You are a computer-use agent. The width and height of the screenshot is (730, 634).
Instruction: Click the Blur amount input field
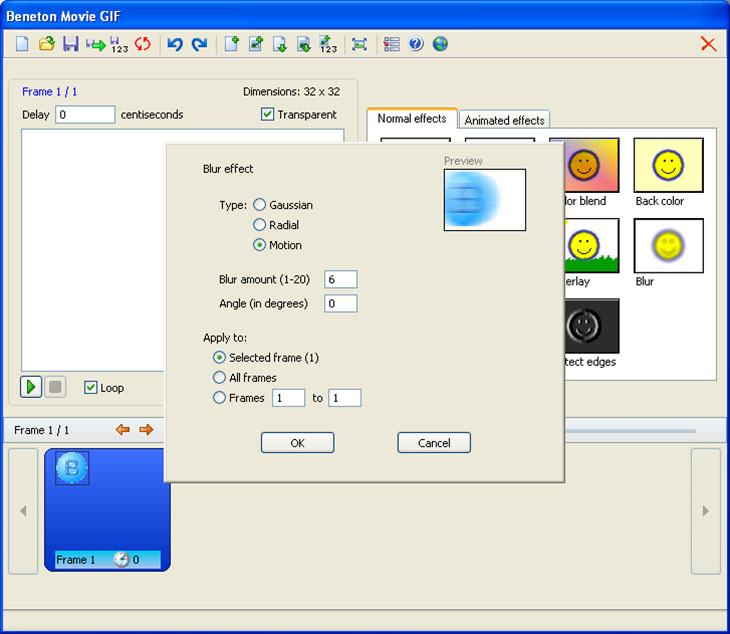(341, 279)
